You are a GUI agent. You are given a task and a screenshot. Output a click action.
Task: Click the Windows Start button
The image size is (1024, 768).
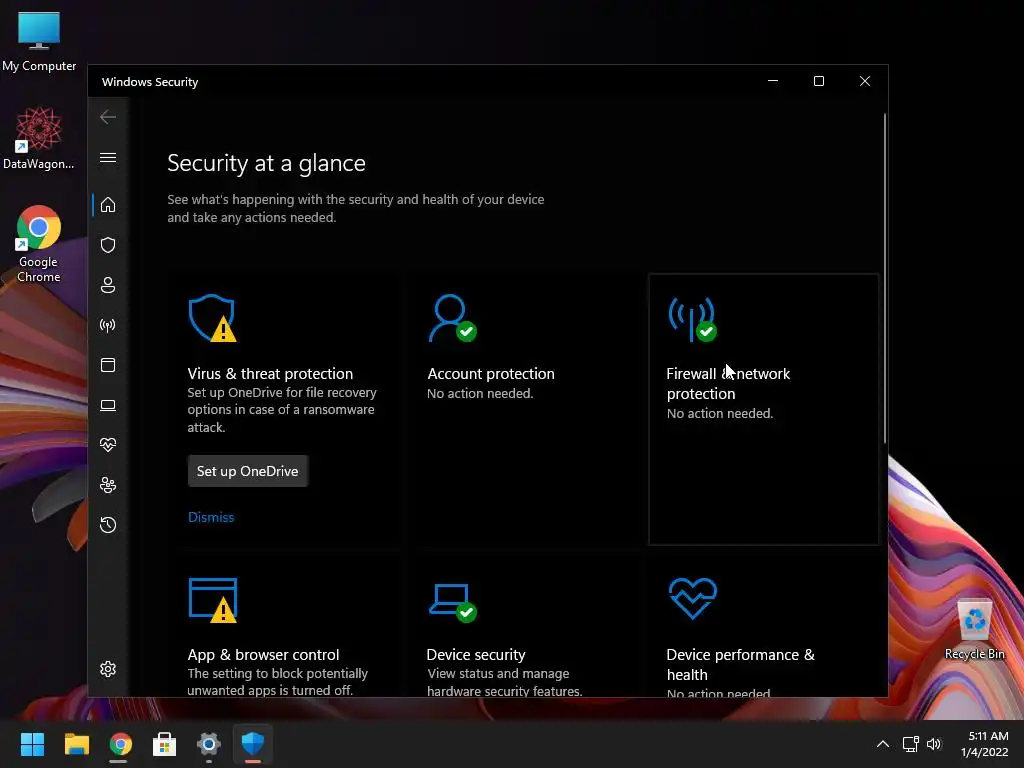32,744
